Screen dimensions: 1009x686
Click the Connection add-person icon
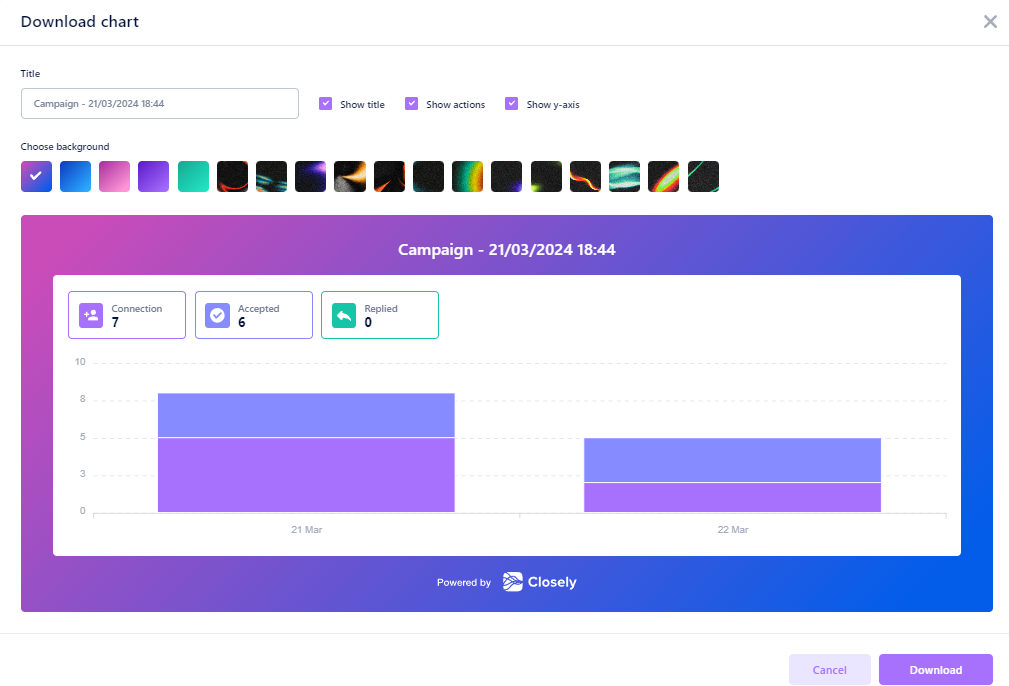click(x=91, y=315)
